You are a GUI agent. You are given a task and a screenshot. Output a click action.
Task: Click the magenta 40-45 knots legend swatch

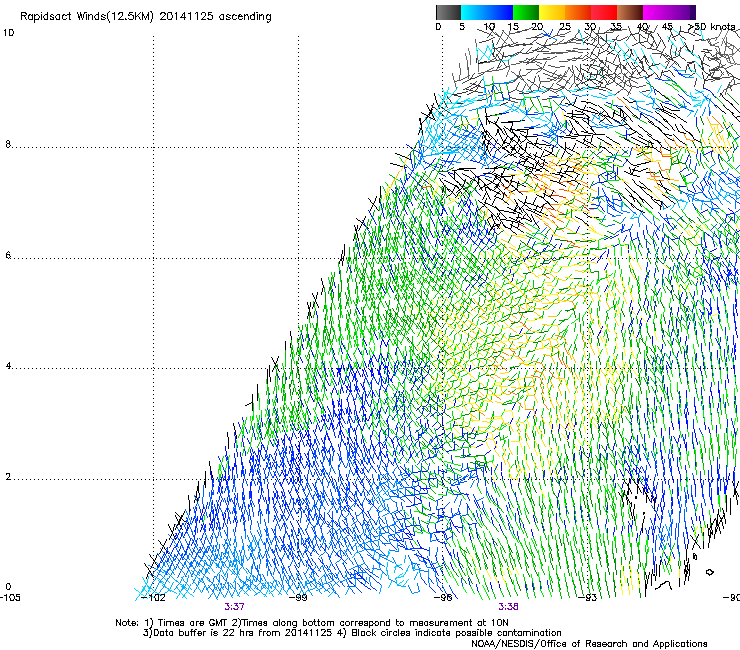click(x=656, y=12)
